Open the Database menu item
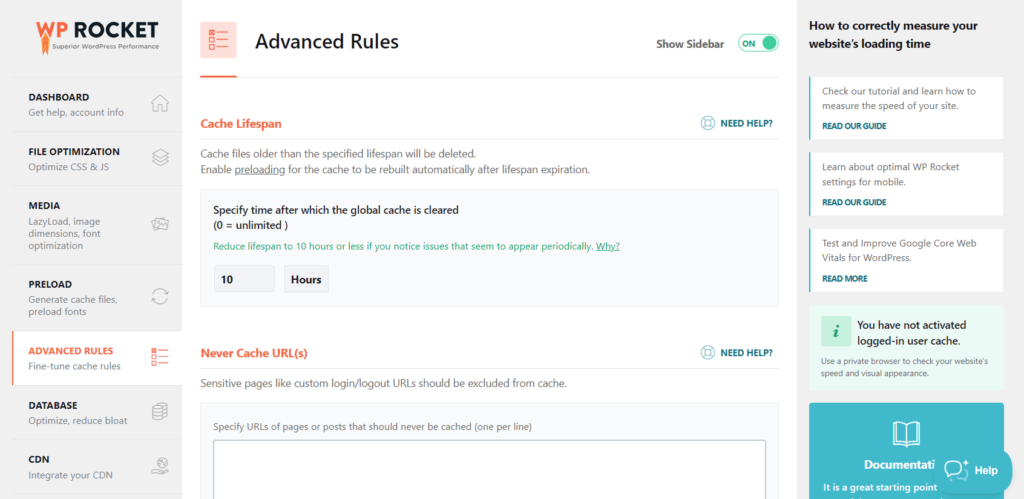Image resolution: width=1024 pixels, height=499 pixels. point(97,412)
